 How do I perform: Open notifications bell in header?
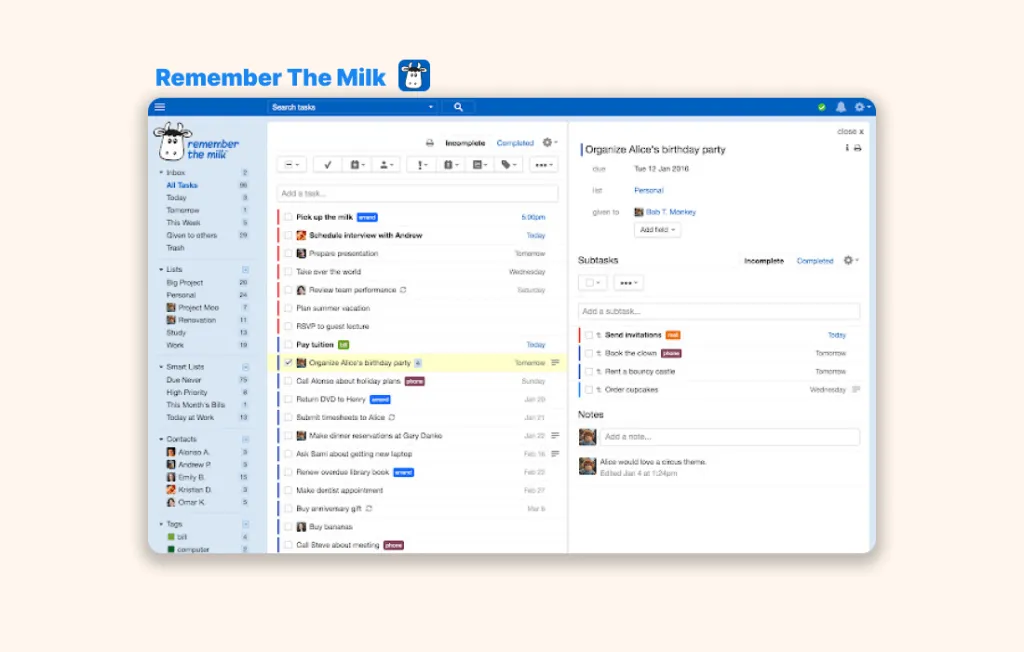[x=840, y=107]
